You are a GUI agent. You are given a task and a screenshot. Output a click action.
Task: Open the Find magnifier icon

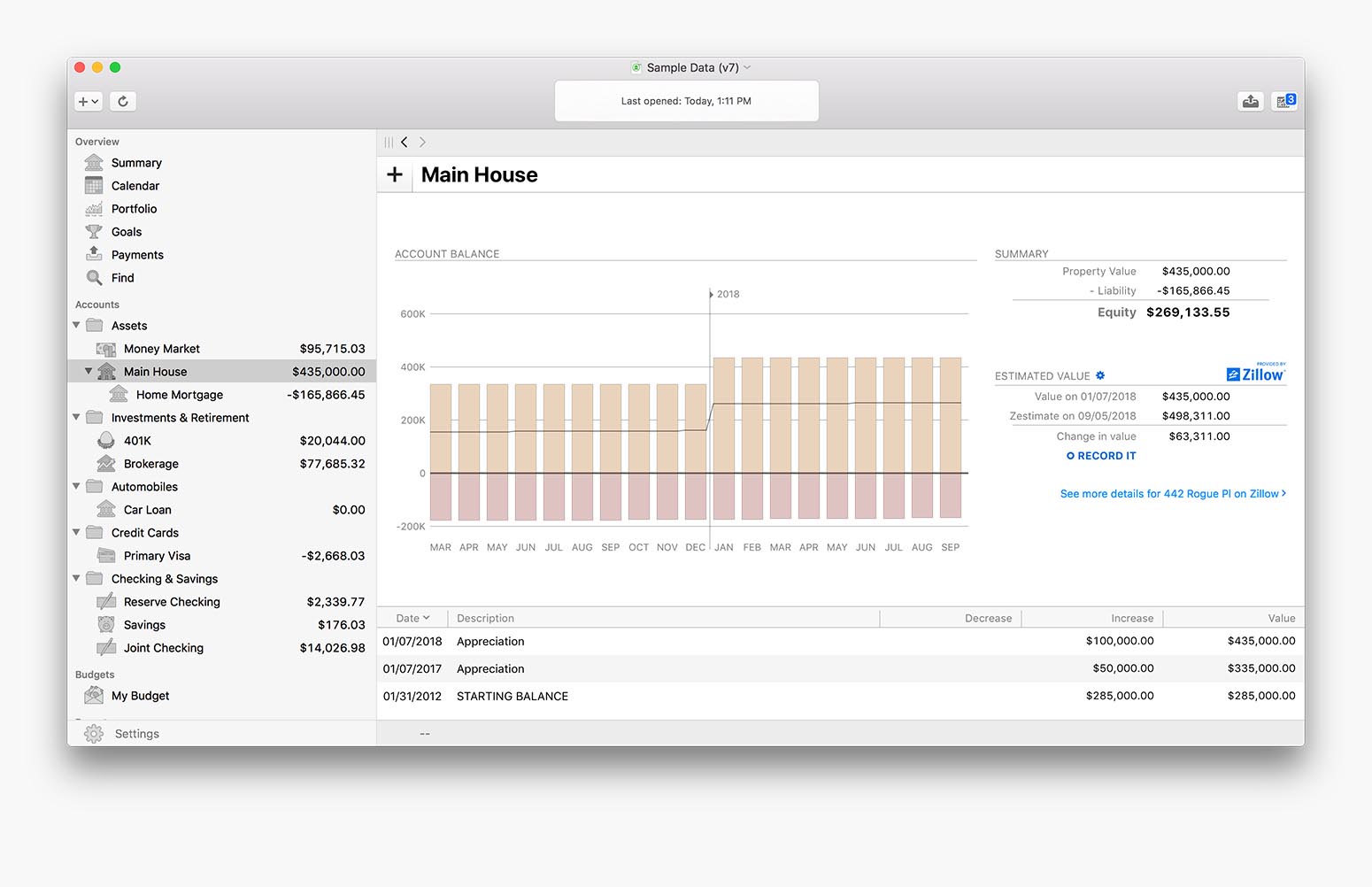(x=94, y=278)
